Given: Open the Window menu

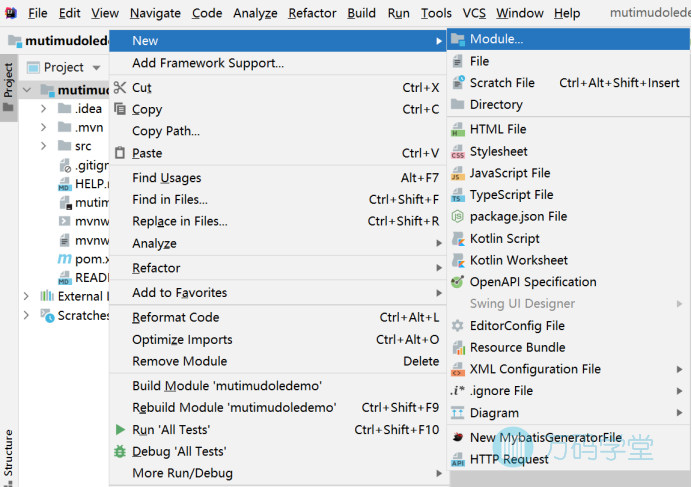Looking at the screenshot, I should click(519, 13).
